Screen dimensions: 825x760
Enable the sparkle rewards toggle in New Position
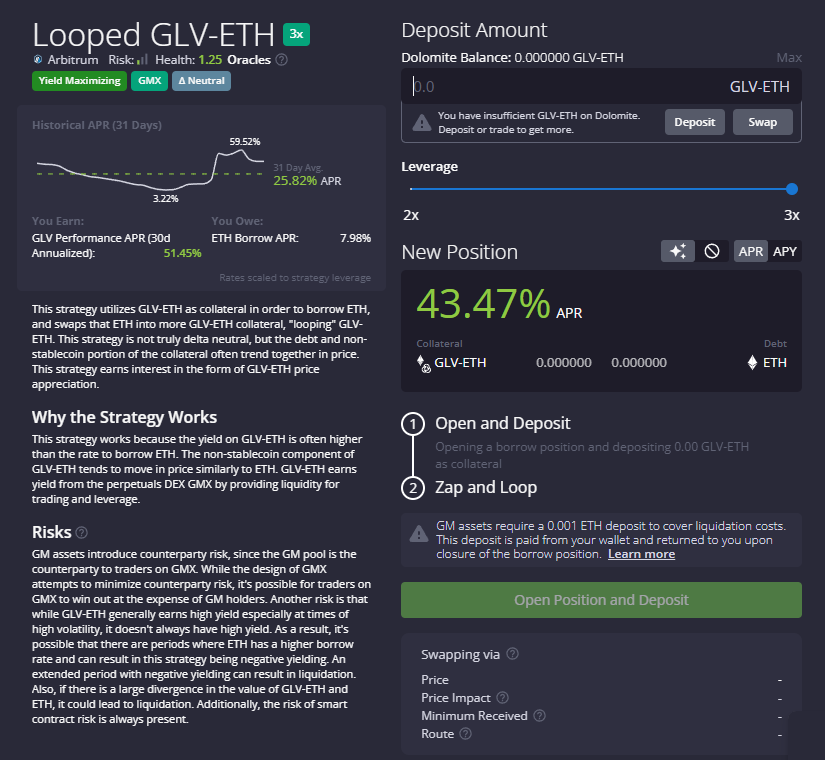678,251
